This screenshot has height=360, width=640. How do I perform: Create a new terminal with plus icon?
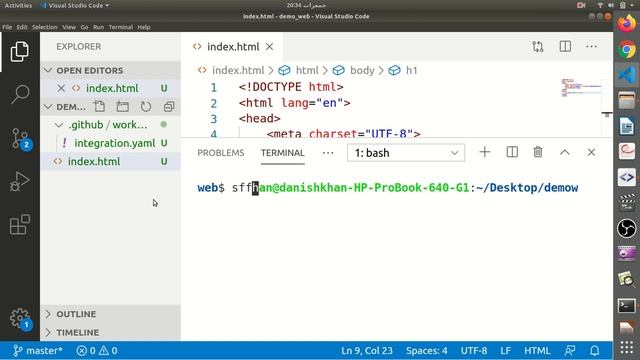click(x=485, y=152)
